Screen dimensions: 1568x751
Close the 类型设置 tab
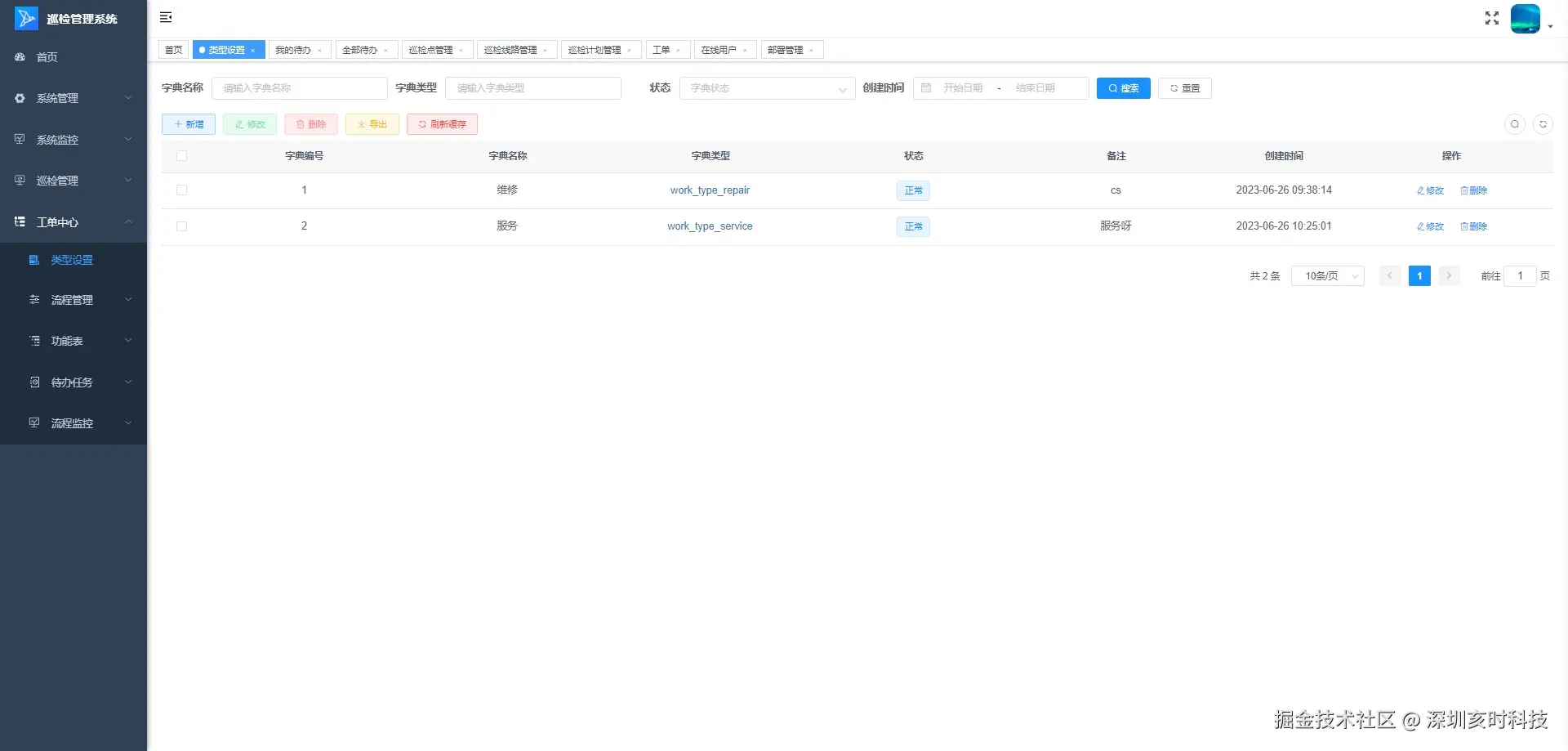[x=253, y=51]
